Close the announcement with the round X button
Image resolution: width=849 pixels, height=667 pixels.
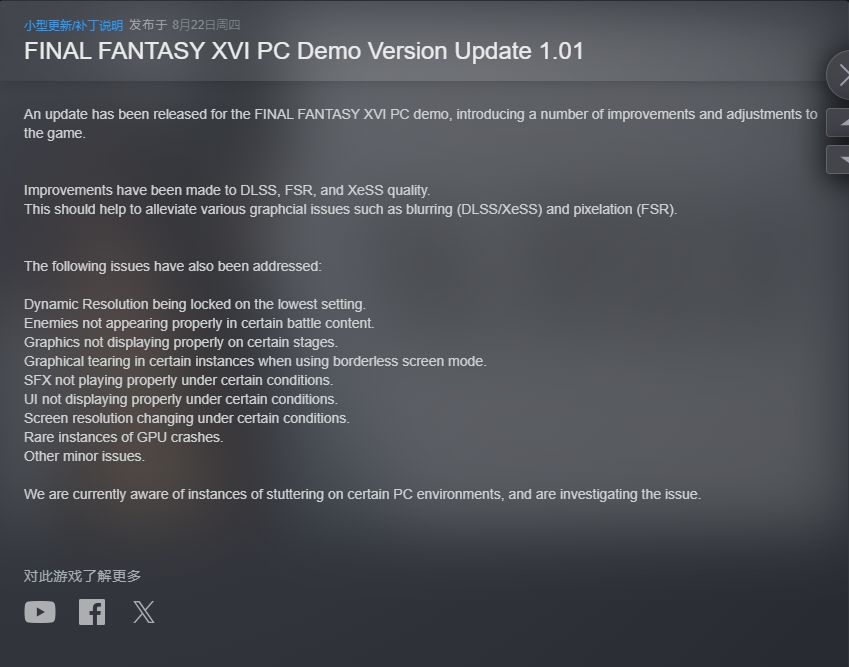tap(839, 75)
